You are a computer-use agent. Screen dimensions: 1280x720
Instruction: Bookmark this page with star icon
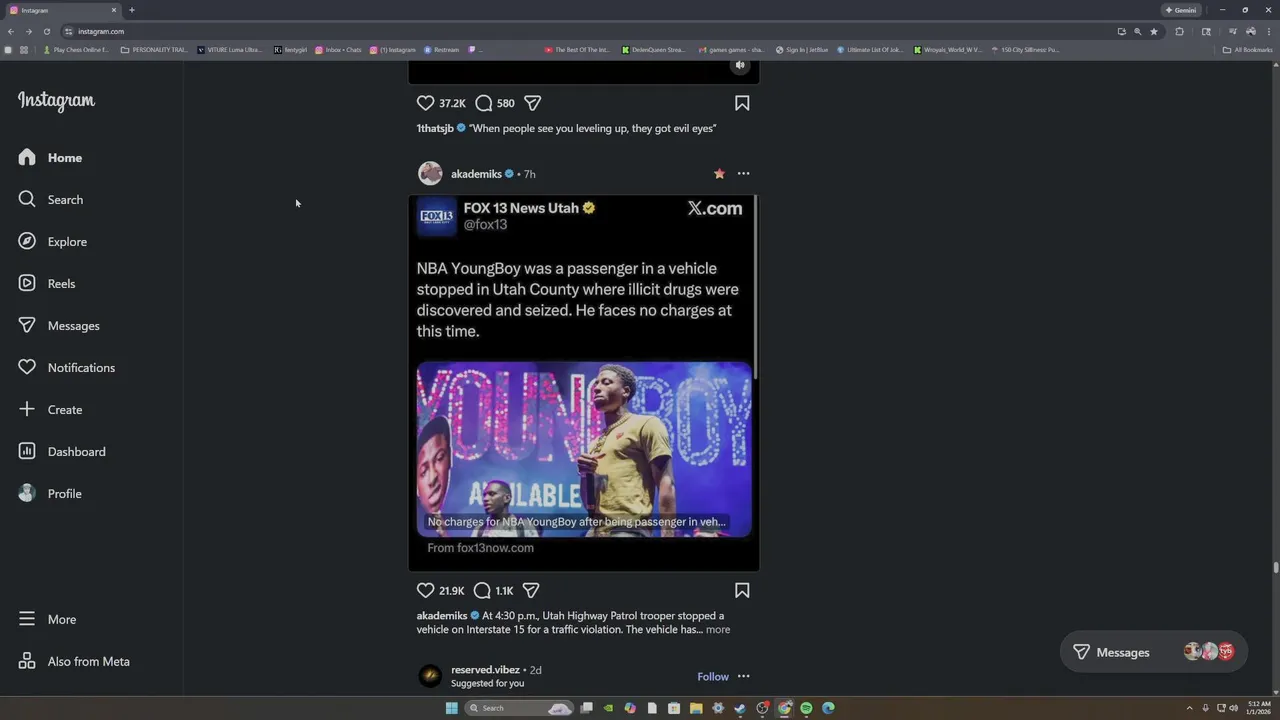[1154, 31]
